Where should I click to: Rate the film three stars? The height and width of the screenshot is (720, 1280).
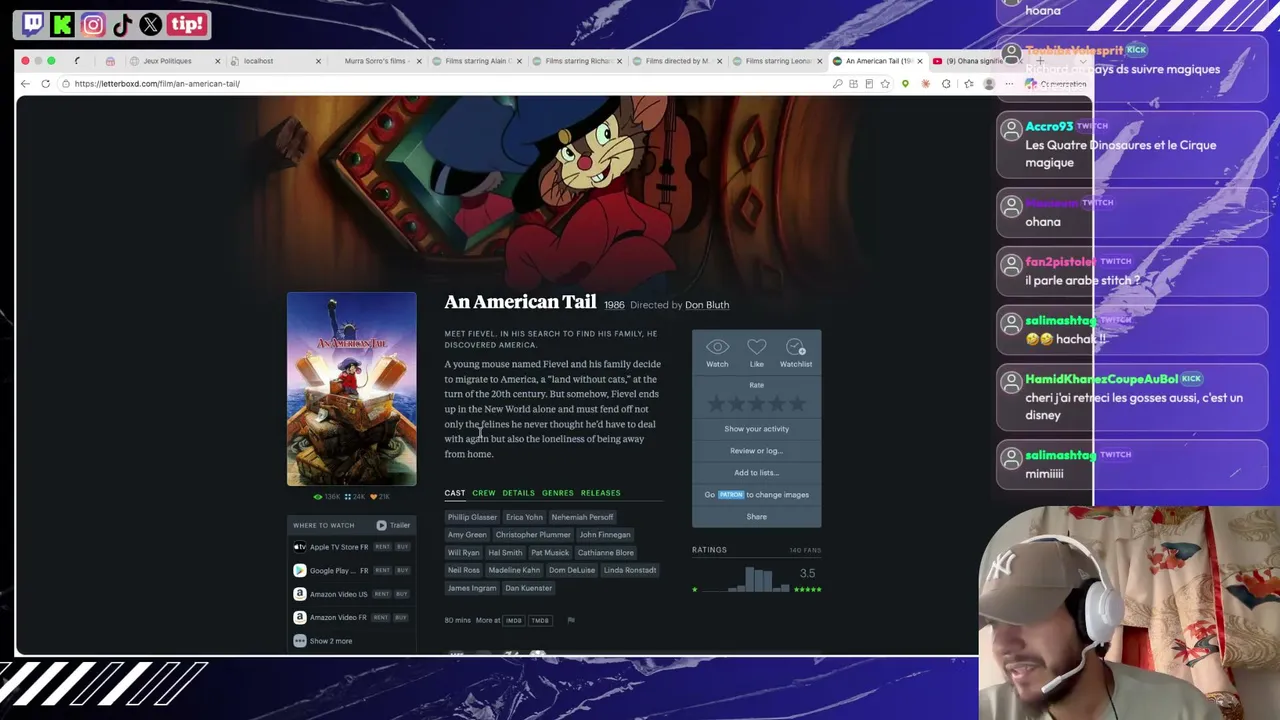point(756,404)
